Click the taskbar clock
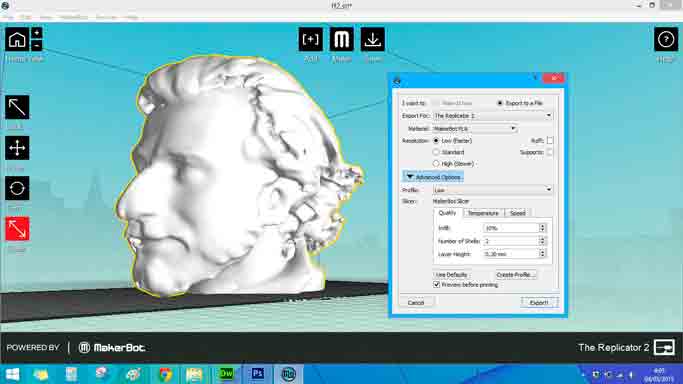The image size is (683, 384). pyautogui.click(x=659, y=374)
